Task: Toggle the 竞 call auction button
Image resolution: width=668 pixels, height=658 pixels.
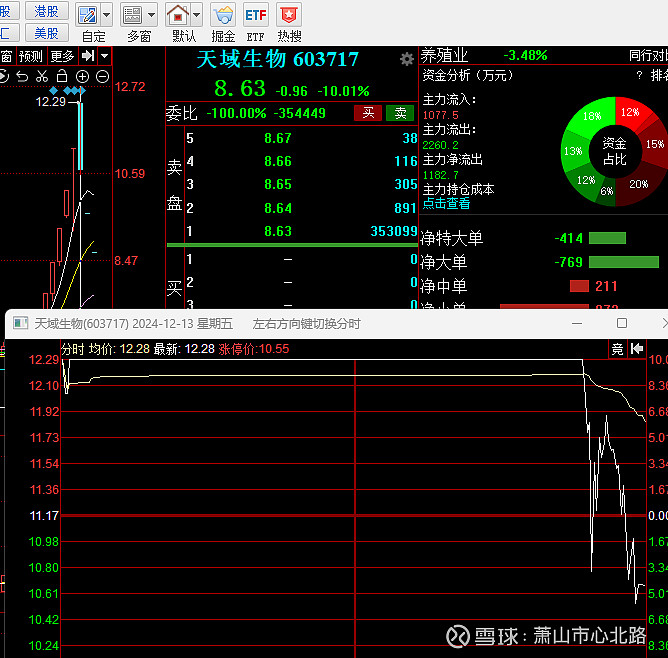Action: [617, 349]
